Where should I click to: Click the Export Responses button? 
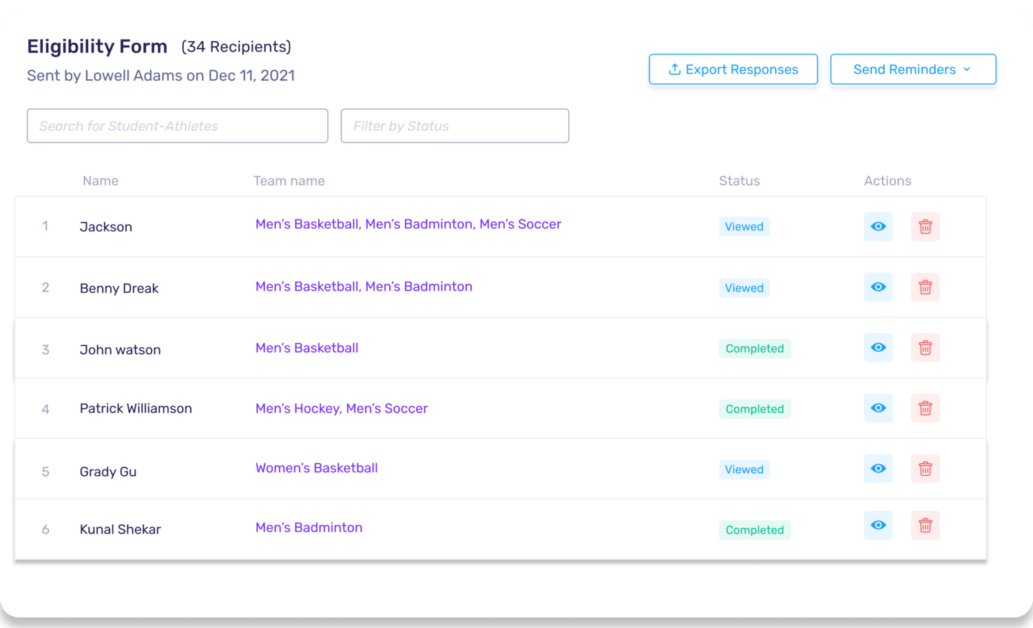pyautogui.click(x=733, y=69)
